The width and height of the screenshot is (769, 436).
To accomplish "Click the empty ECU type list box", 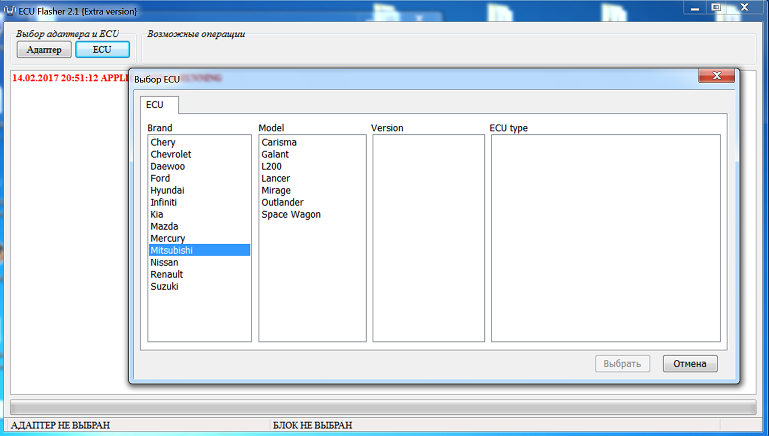I will point(606,238).
